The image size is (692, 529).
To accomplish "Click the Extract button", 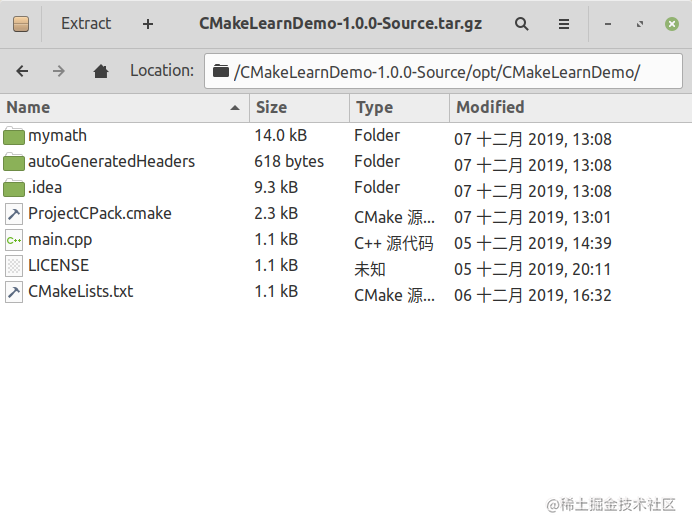I will pos(86,23).
